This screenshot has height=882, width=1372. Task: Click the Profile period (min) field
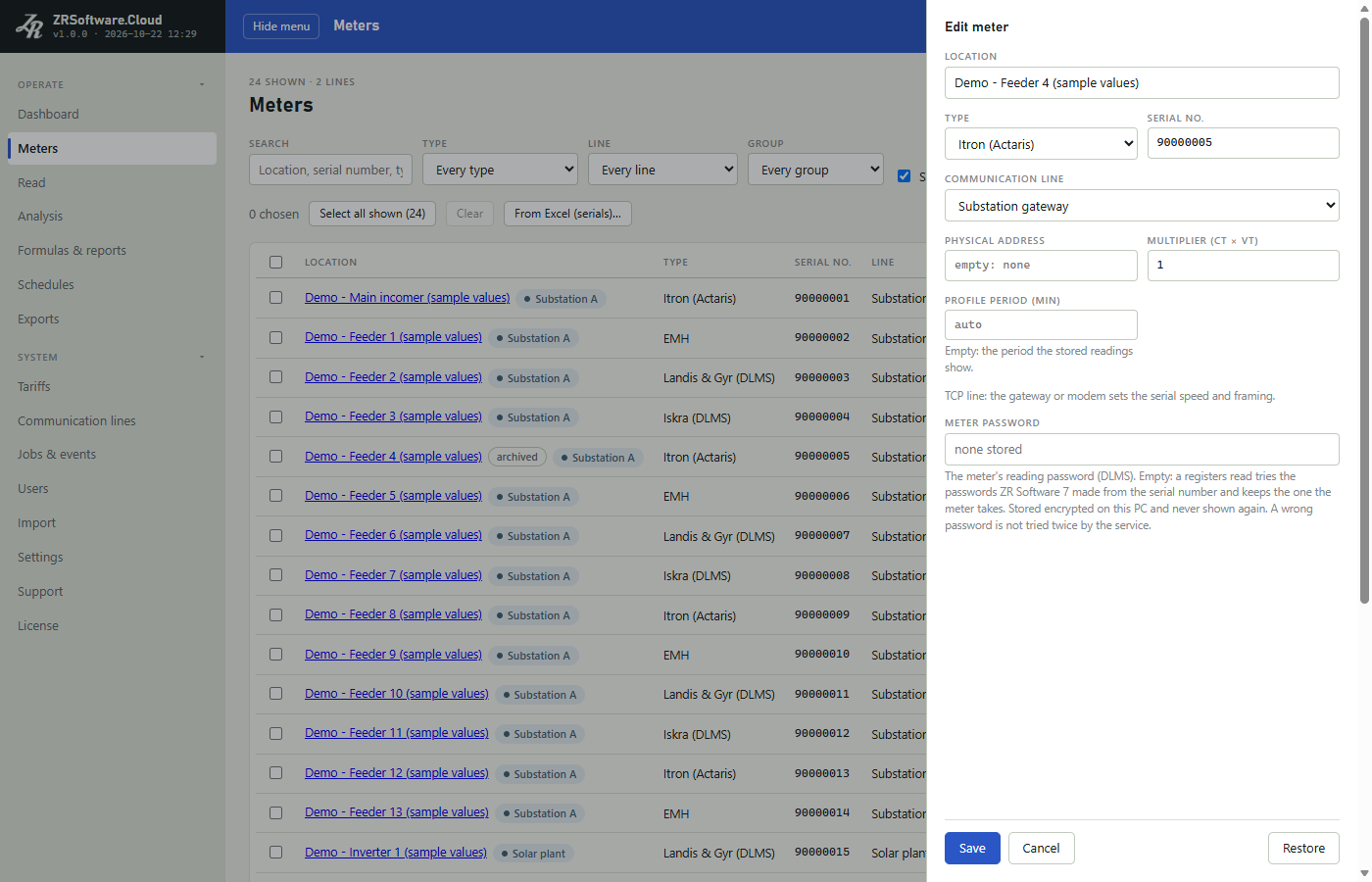pos(1041,325)
